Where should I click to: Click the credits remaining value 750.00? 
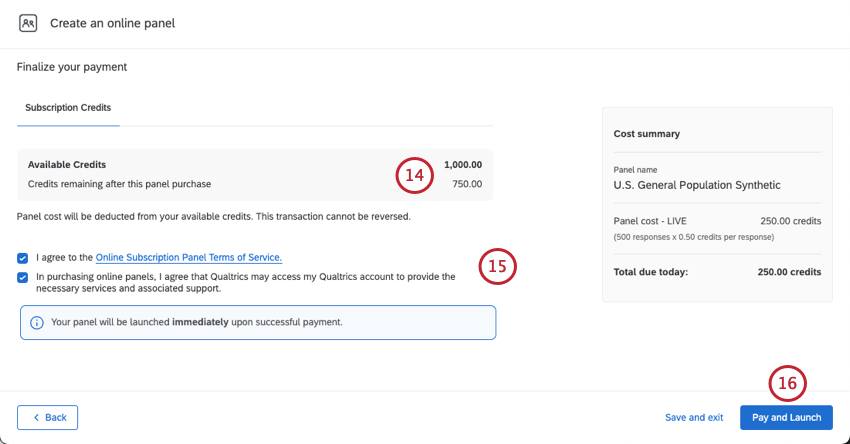coord(466,184)
